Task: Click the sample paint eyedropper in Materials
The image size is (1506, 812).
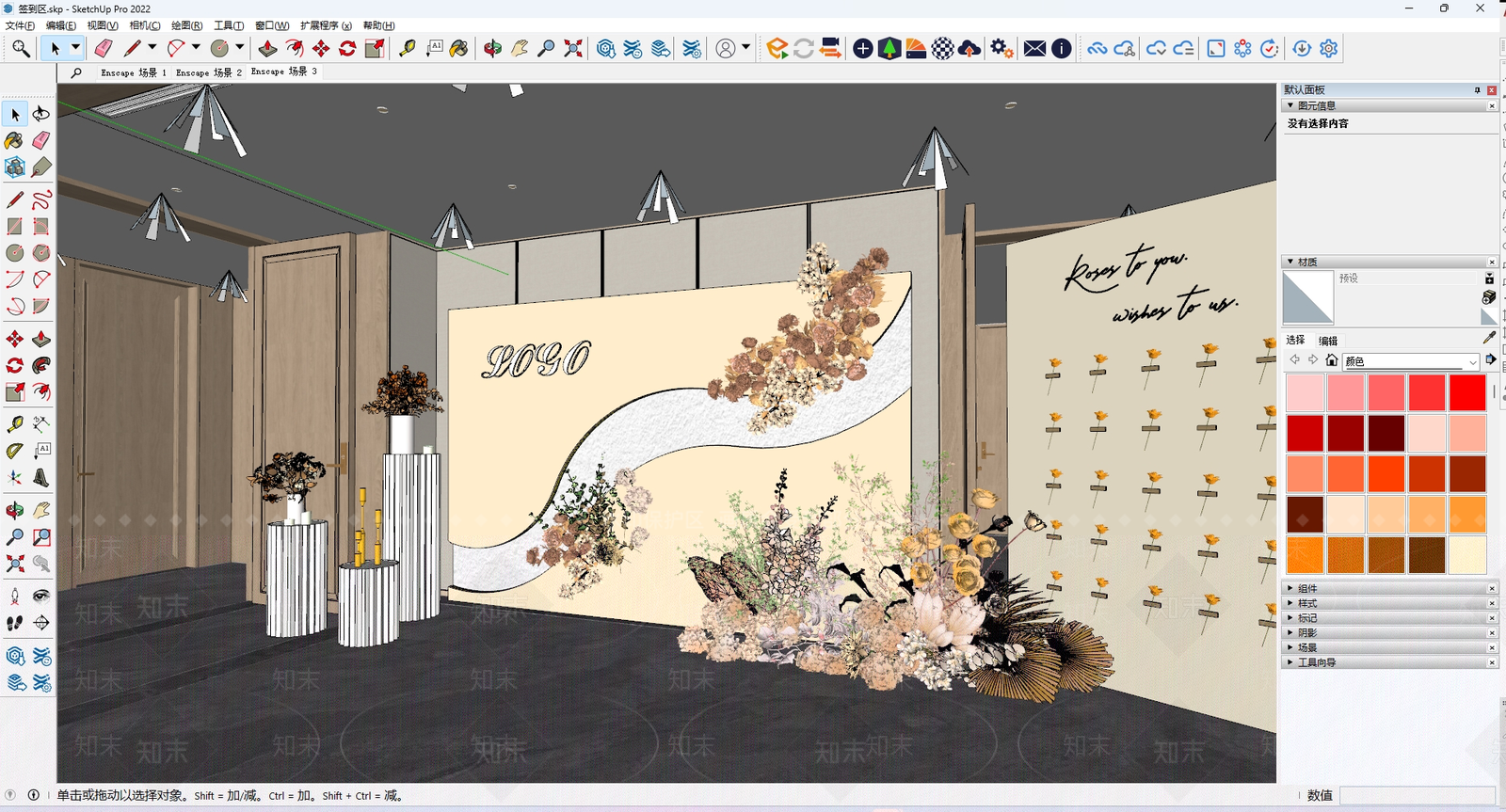Action: pos(1489,338)
